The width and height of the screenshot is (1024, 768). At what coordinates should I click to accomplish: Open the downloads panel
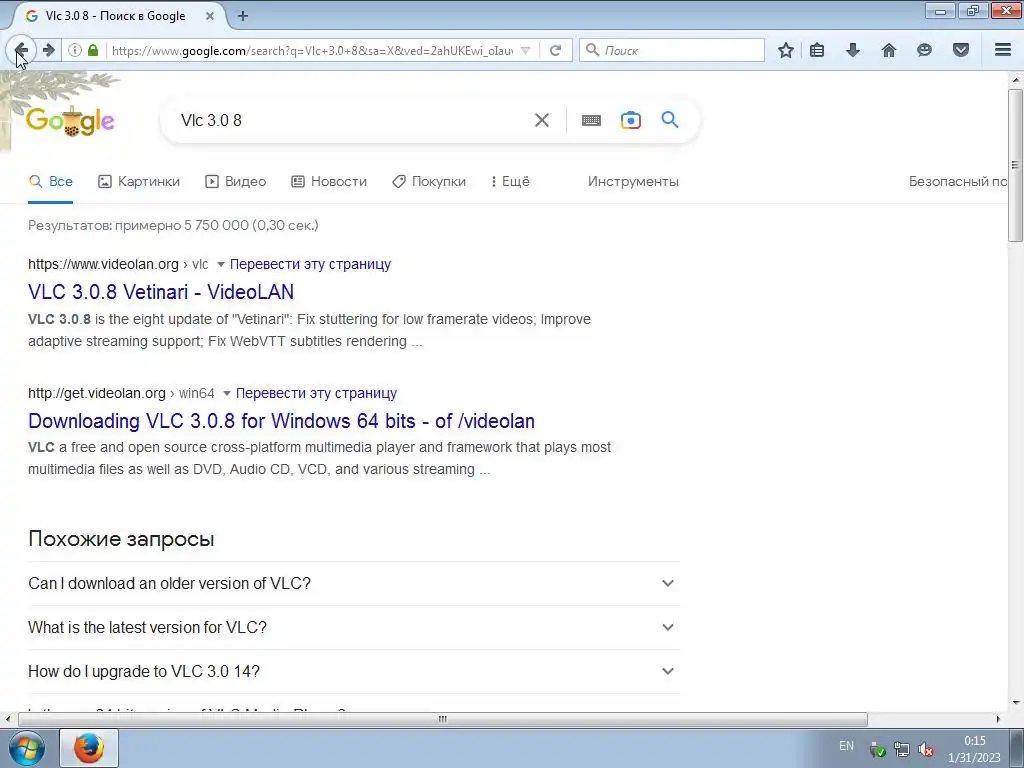[853, 50]
